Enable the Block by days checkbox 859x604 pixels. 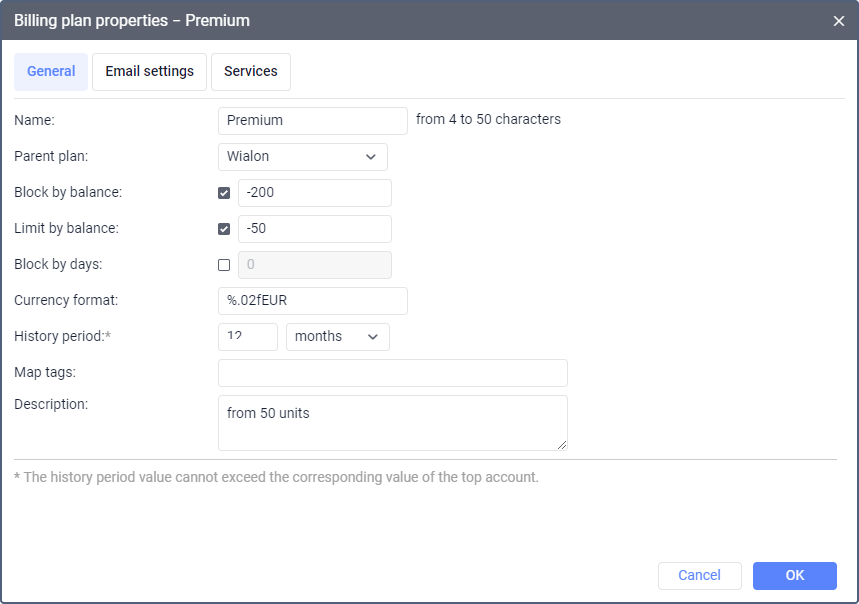(224, 265)
